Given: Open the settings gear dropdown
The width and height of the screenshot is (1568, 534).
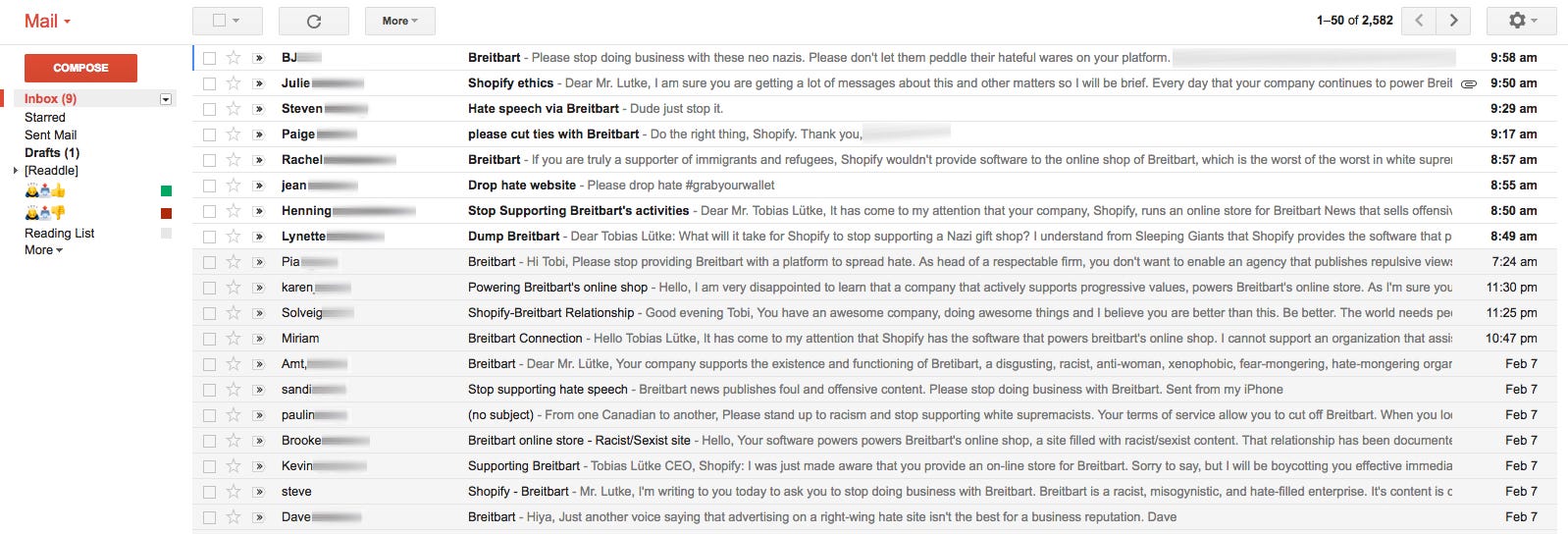Looking at the screenshot, I should pyautogui.click(x=1522, y=21).
